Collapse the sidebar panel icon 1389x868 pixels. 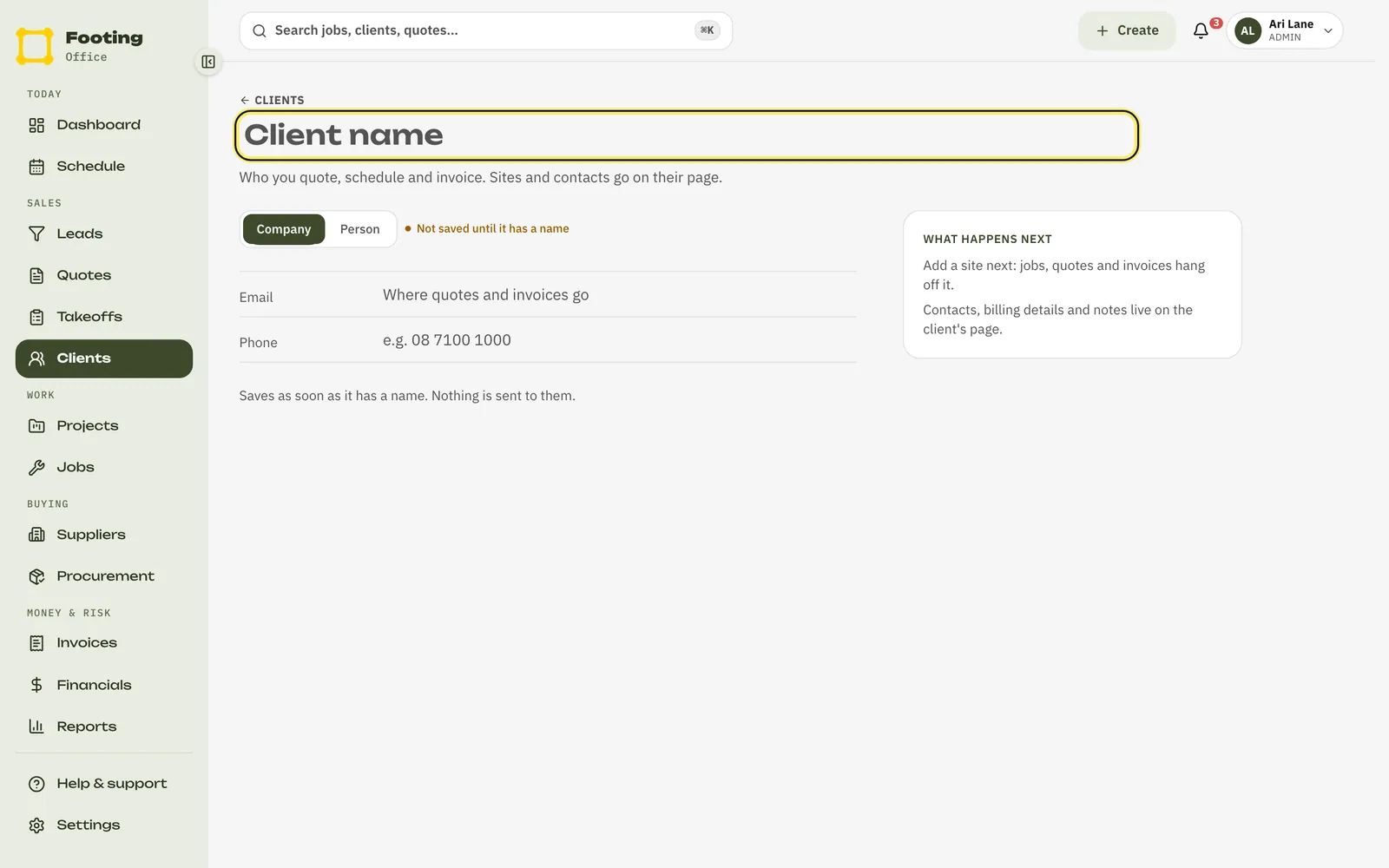click(x=208, y=62)
